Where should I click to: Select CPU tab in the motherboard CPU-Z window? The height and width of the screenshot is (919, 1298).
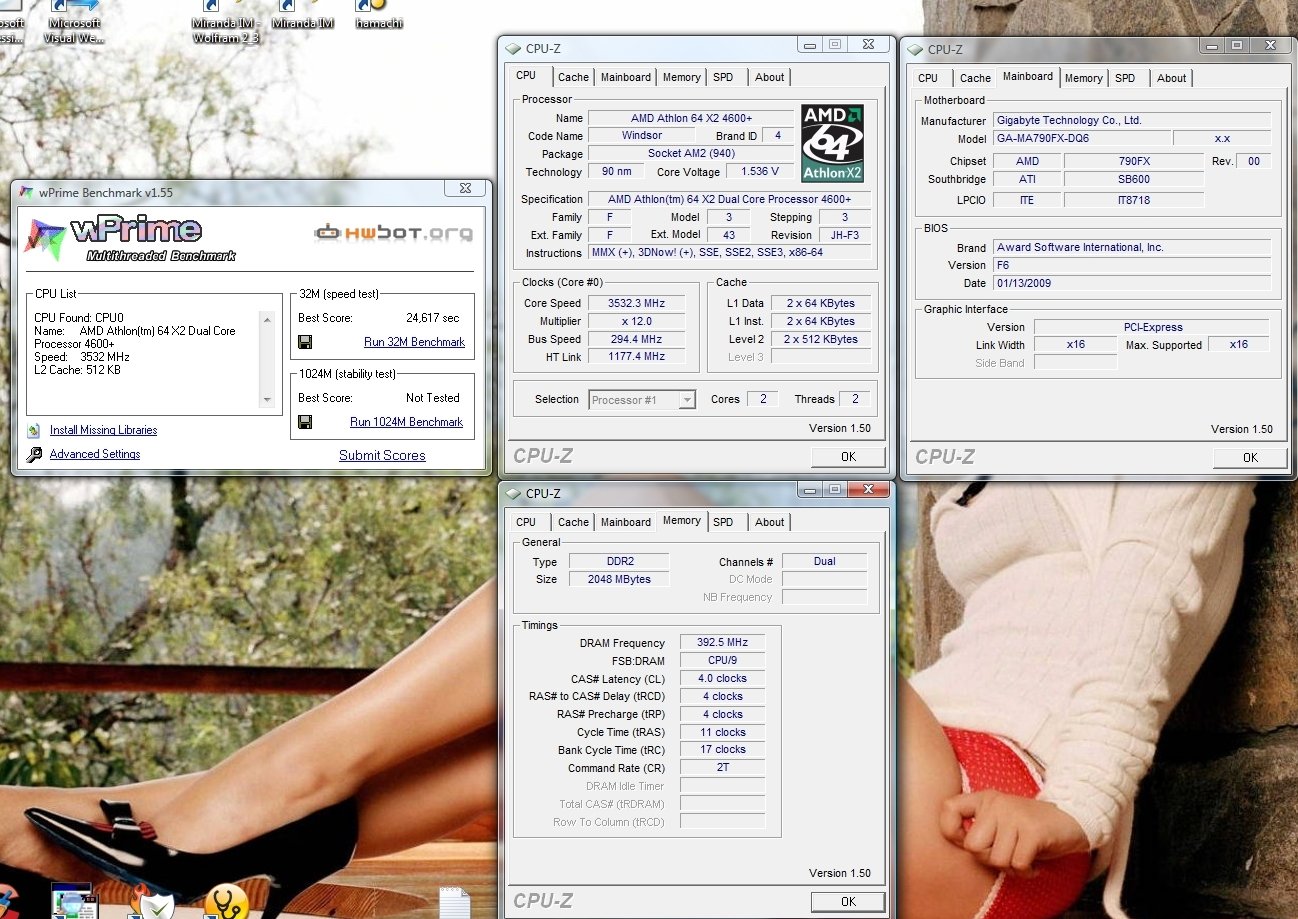[x=928, y=78]
